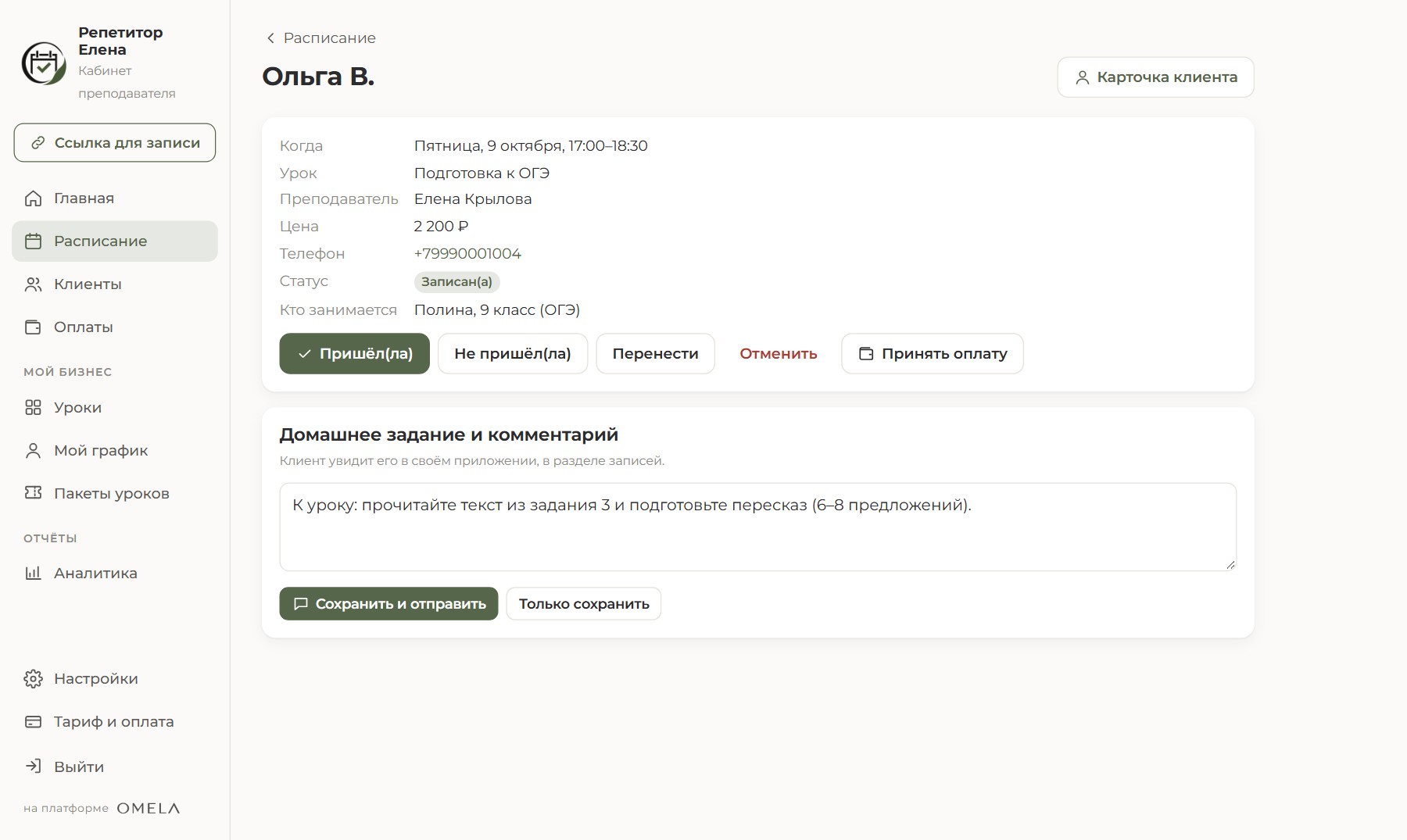Click the date Пятница, 9 октября, 17:00–18:30

pos(531,146)
